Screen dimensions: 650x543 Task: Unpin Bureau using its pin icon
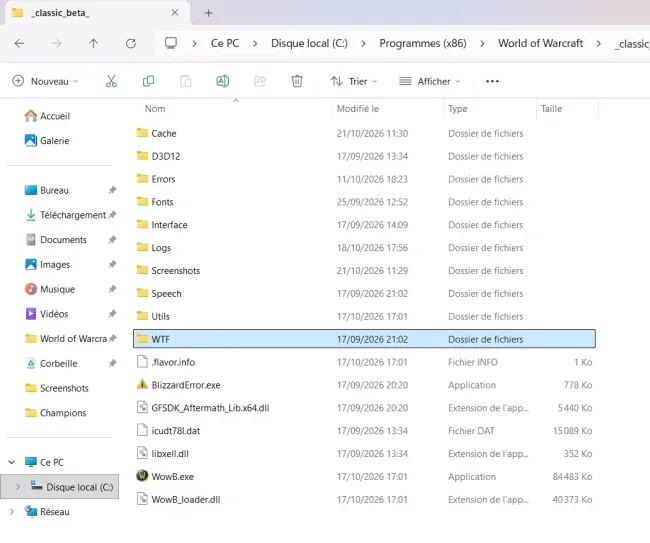coord(112,190)
